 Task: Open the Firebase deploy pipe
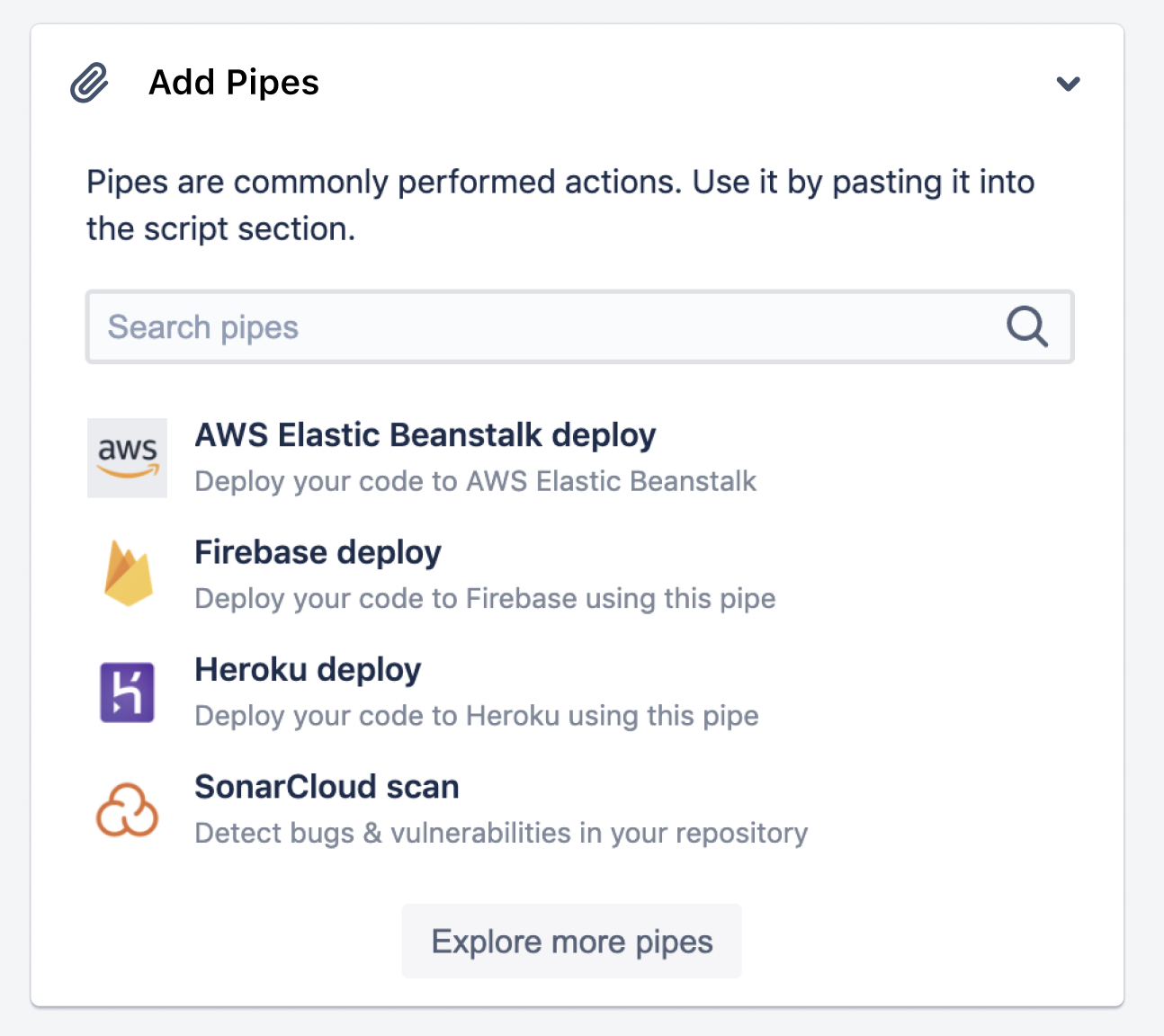click(318, 552)
